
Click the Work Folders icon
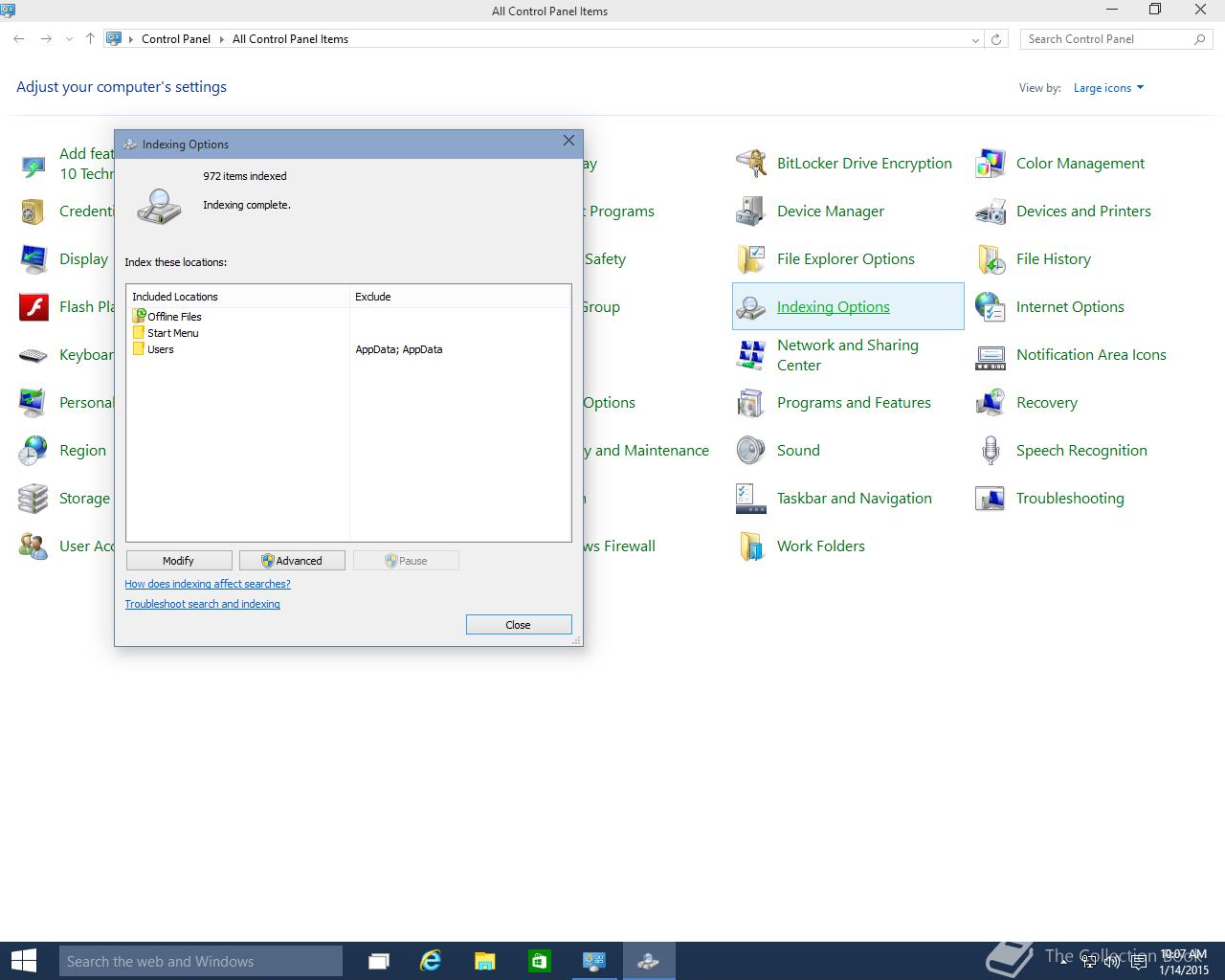coord(751,546)
